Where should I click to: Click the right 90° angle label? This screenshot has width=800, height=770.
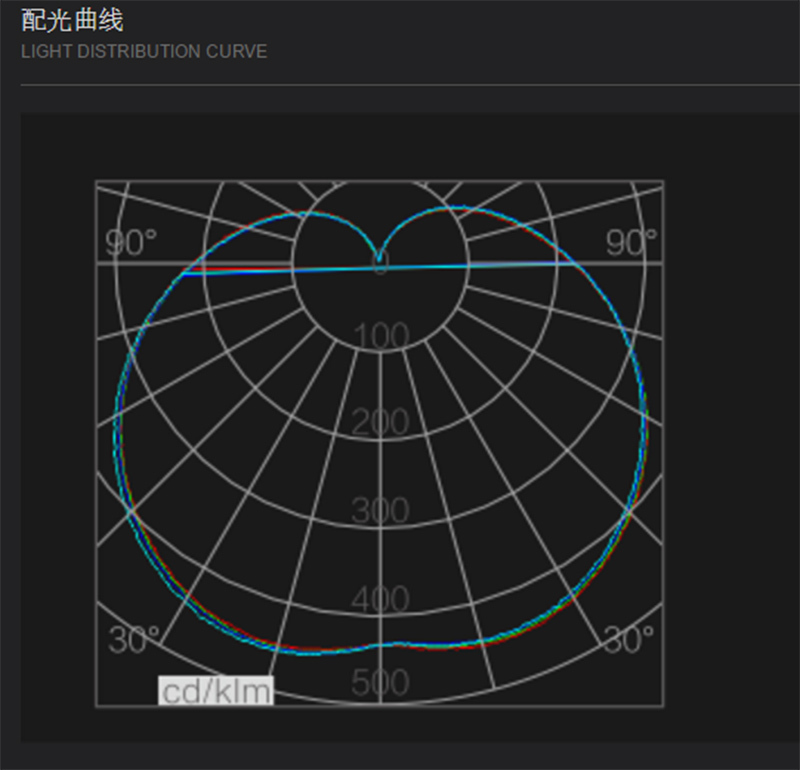(x=631, y=242)
